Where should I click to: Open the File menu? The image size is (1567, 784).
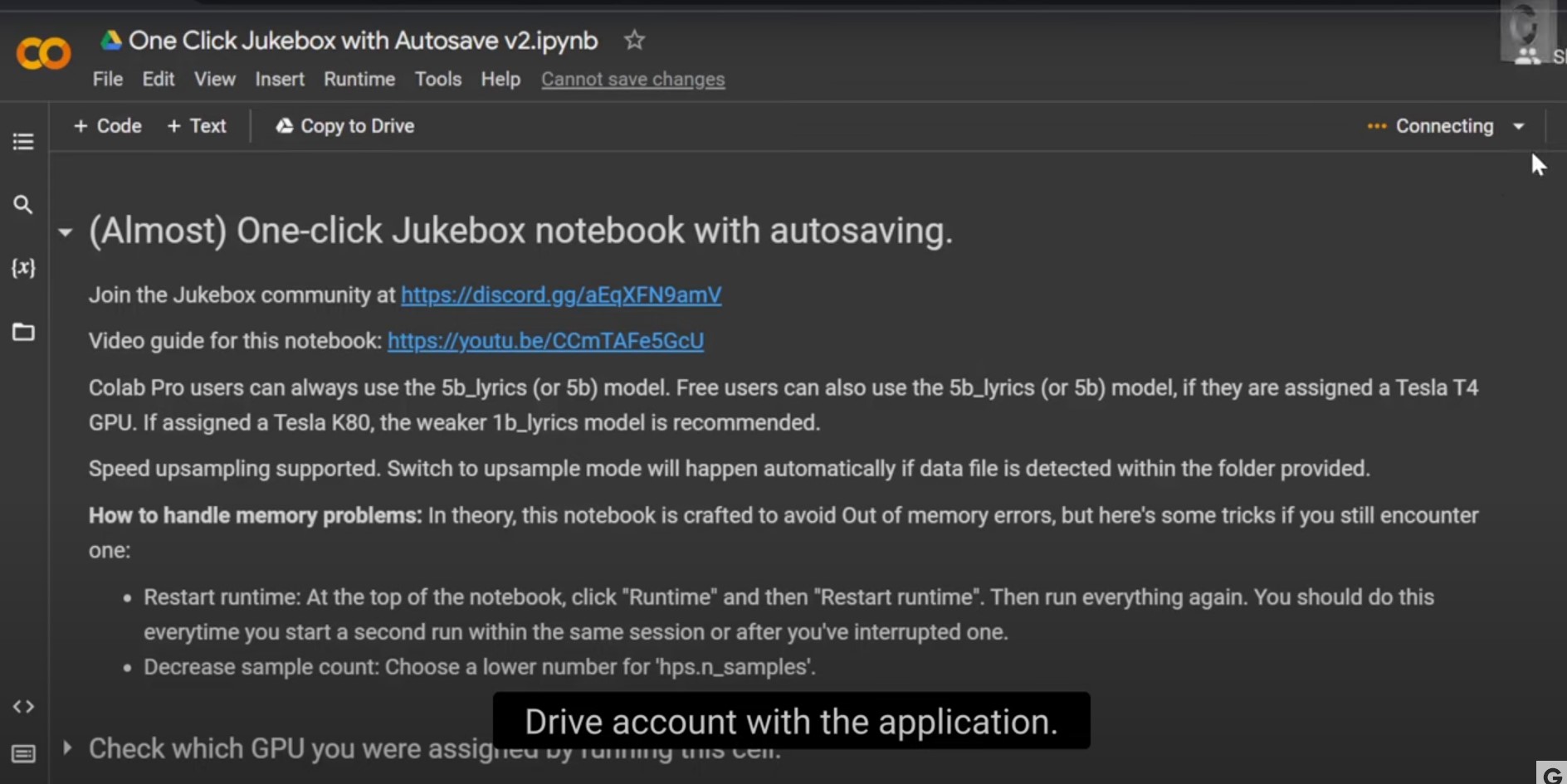[108, 79]
